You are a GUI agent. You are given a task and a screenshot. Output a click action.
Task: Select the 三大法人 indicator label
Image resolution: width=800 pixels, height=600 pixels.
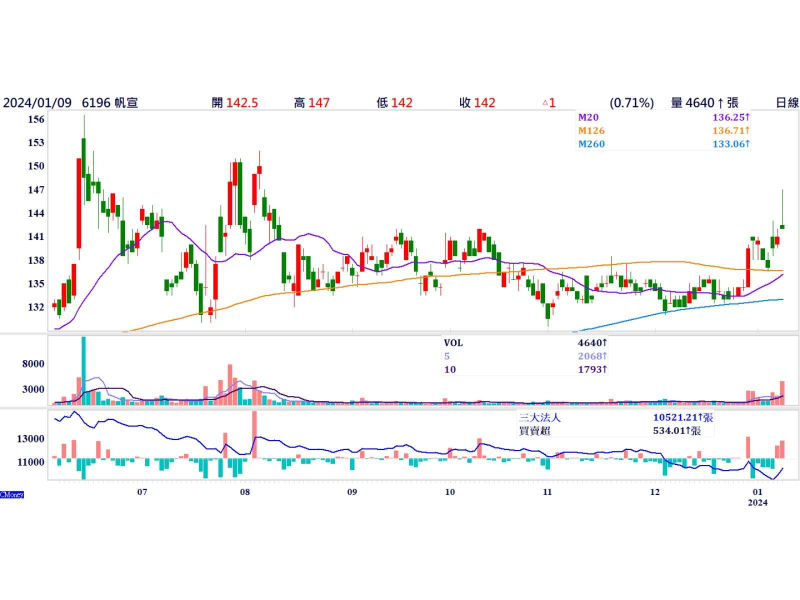540,417
